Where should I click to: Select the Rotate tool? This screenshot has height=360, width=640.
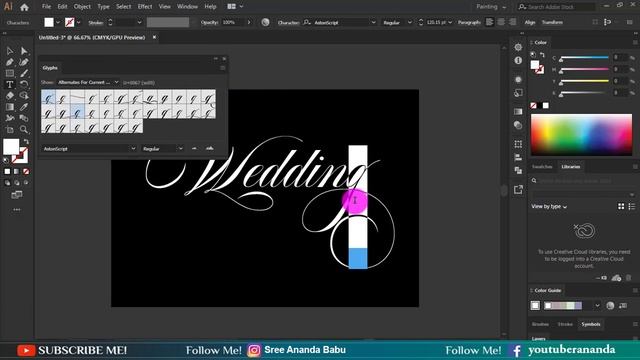pyautogui.click(x=24, y=84)
